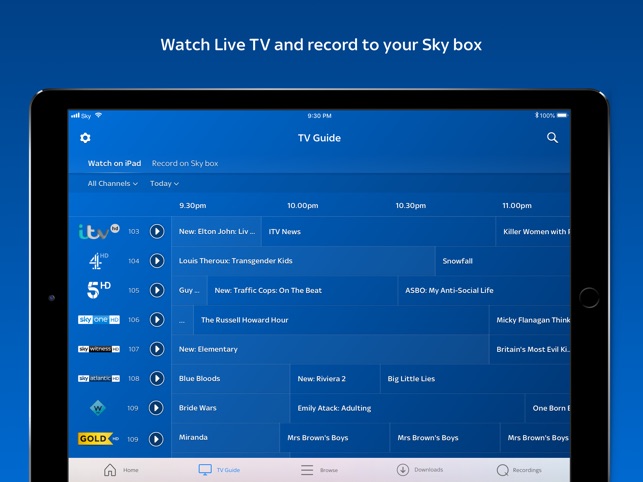Screen dimensions: 643x482
Task: Open One Born programme on W
Action: point(548,408)
